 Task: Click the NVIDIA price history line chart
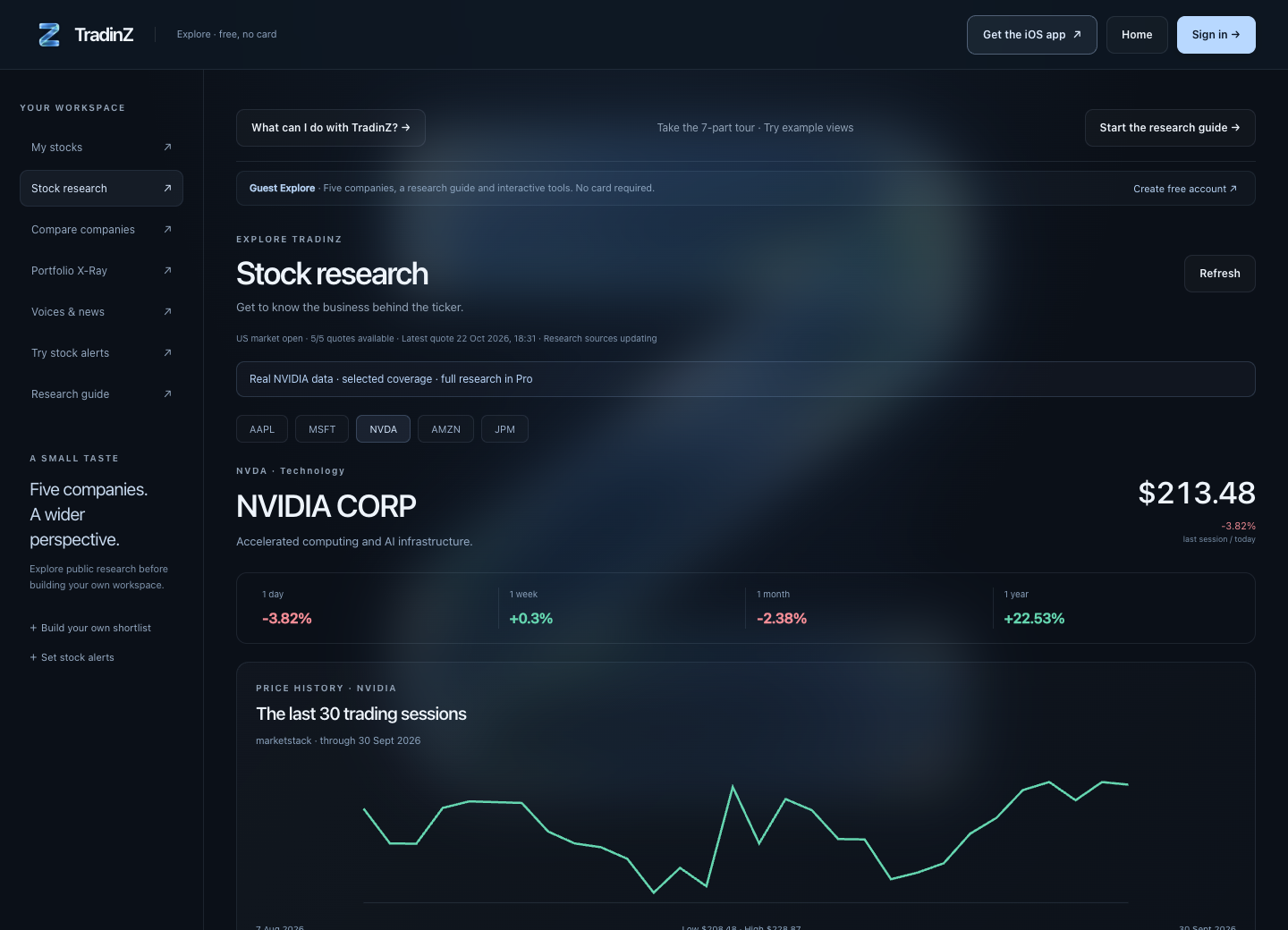pyautogui.click(x=746, y=838)
